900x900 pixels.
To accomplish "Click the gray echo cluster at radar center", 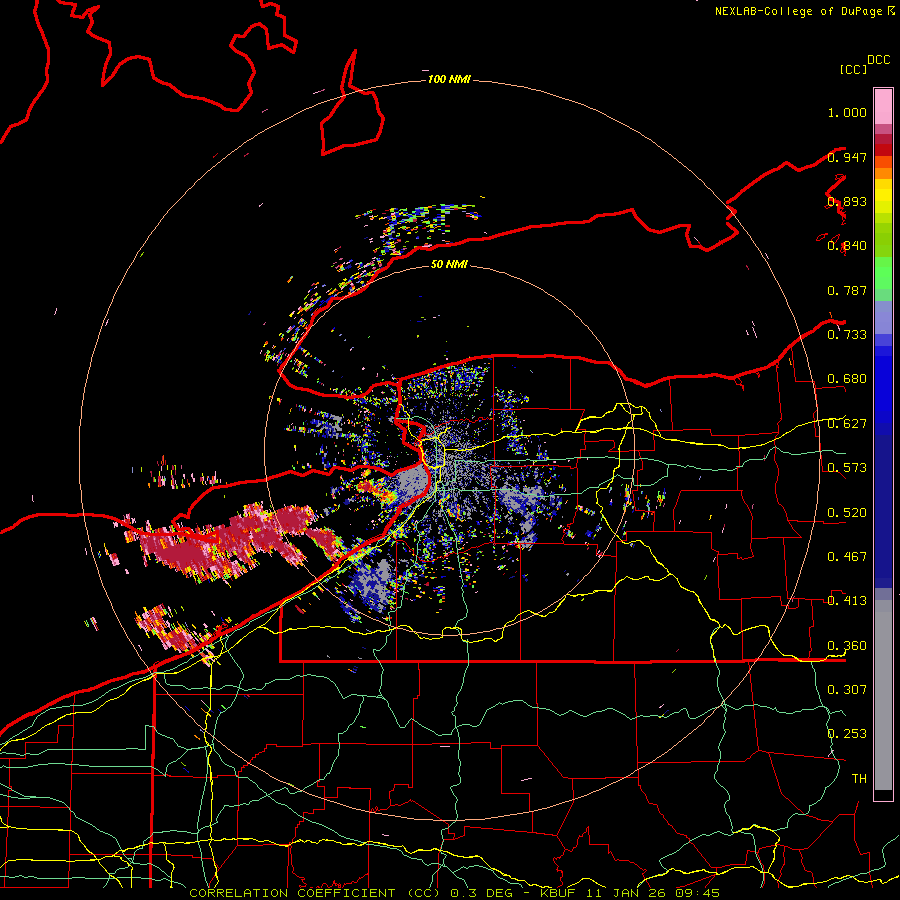I will pyautogui.click(x=412, y=484).
